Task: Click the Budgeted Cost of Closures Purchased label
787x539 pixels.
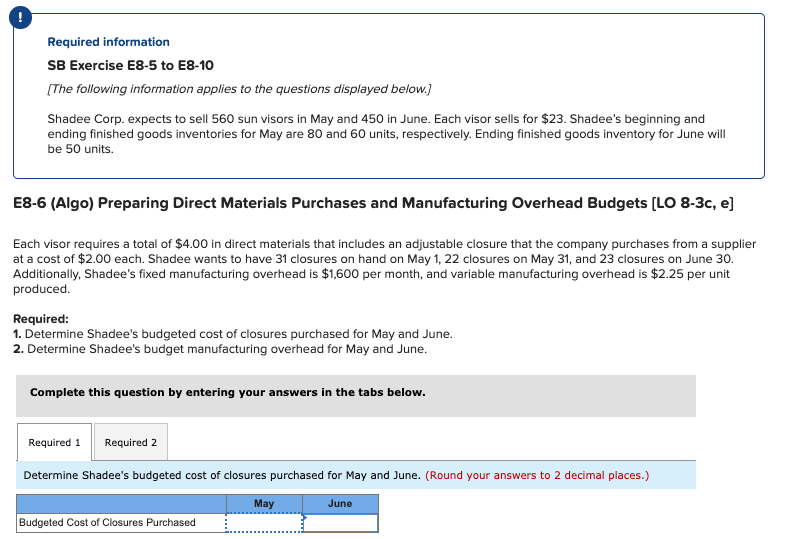Action: pos(107,522)
